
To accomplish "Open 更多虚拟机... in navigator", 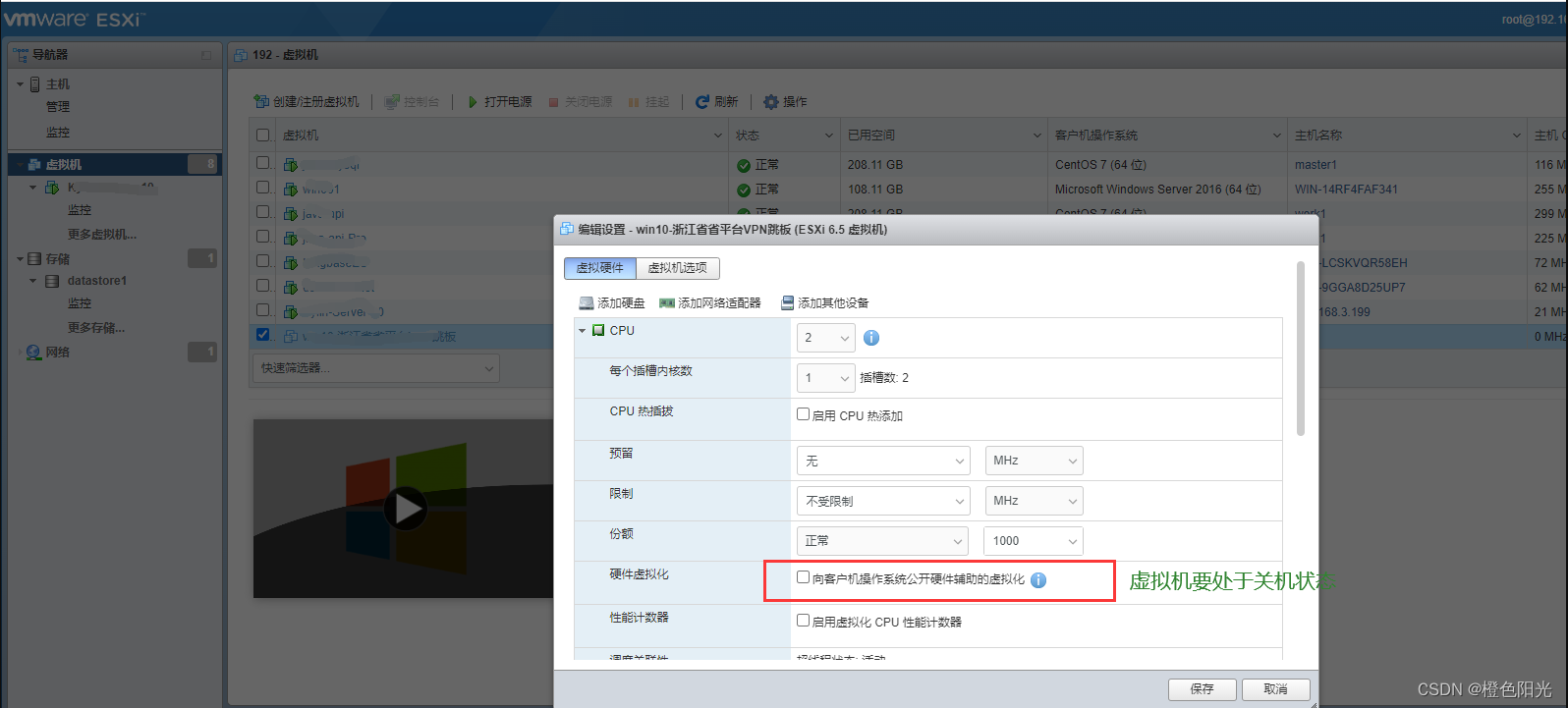I will [x=102, y=235].
